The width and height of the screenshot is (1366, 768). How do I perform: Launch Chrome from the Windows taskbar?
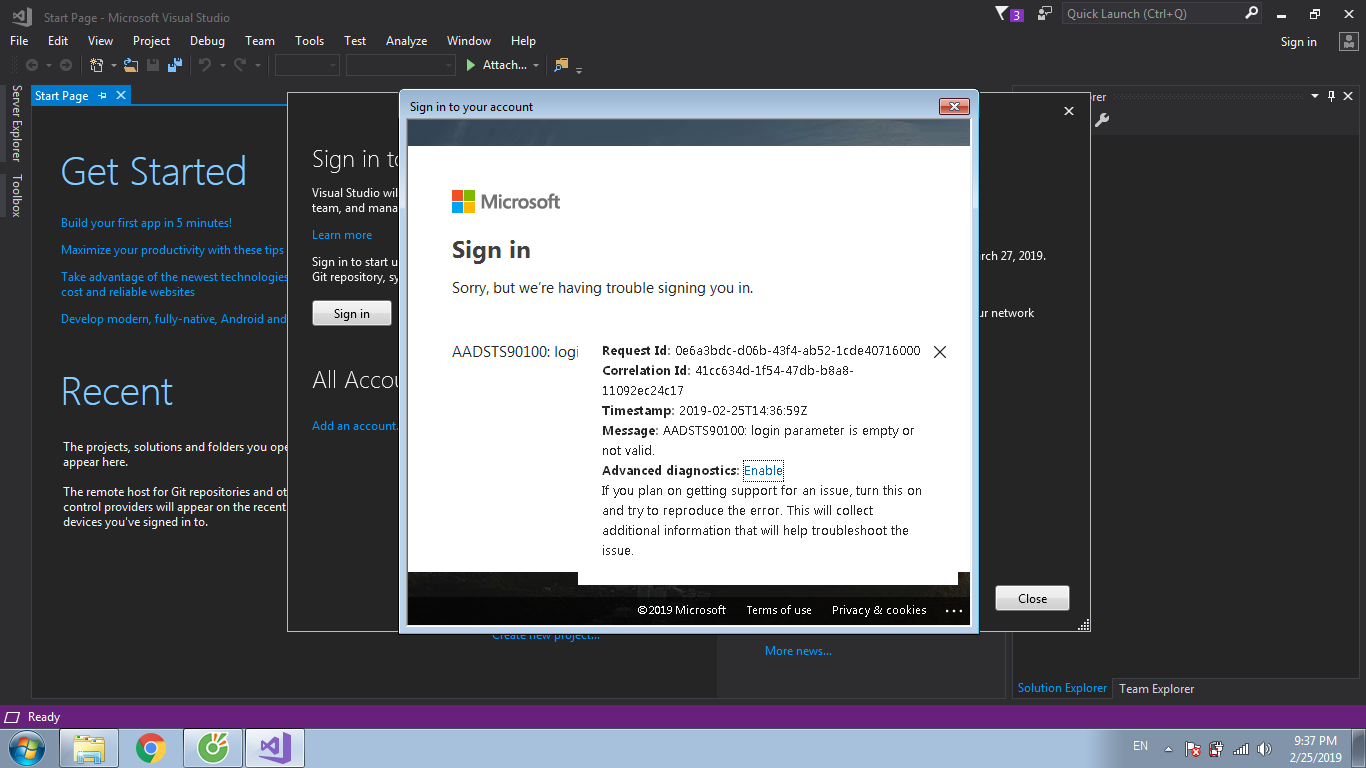click(x=151, y=748)
